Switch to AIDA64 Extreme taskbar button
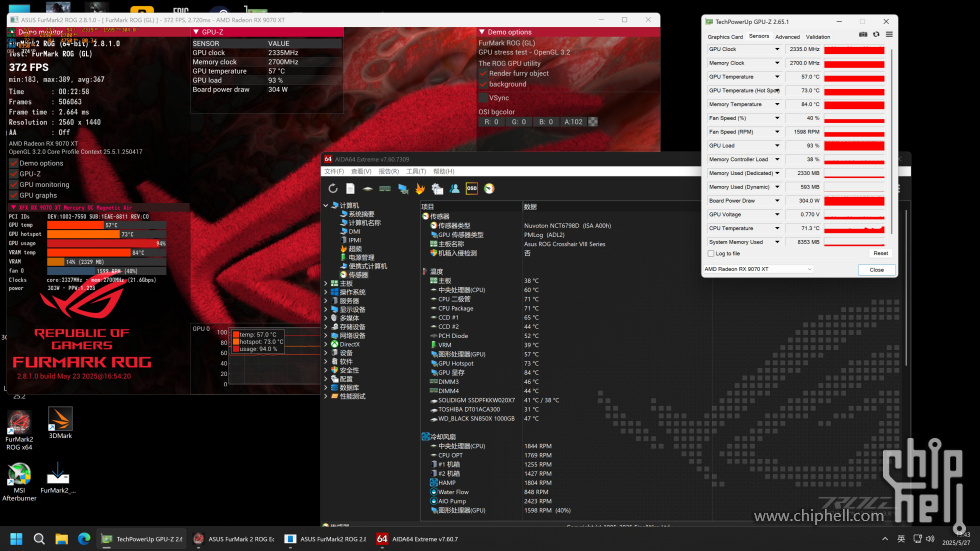980x551 pixels. click(x=418, y=539)
